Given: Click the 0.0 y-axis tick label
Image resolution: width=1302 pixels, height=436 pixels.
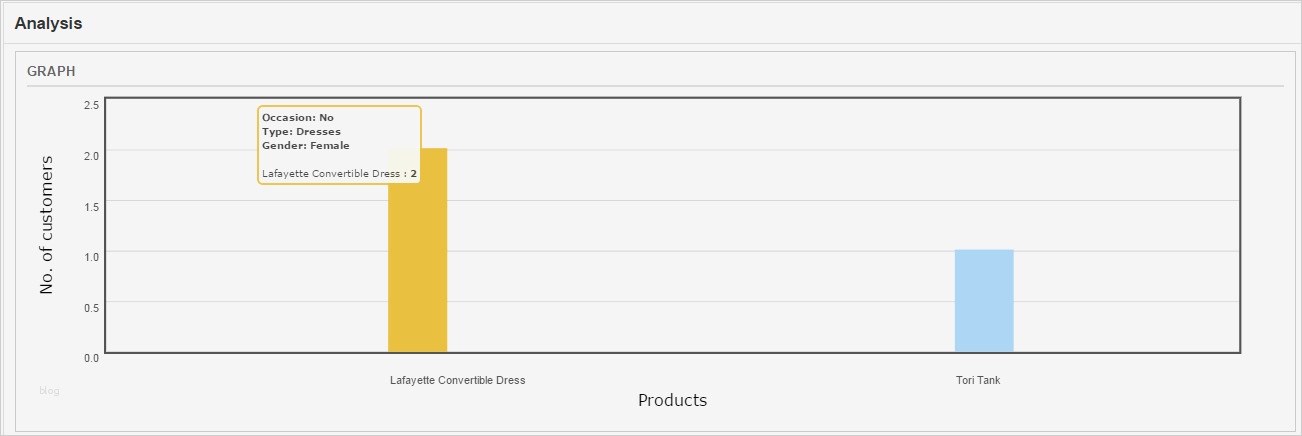Looking at the screenshot, I should coord(91,357).
